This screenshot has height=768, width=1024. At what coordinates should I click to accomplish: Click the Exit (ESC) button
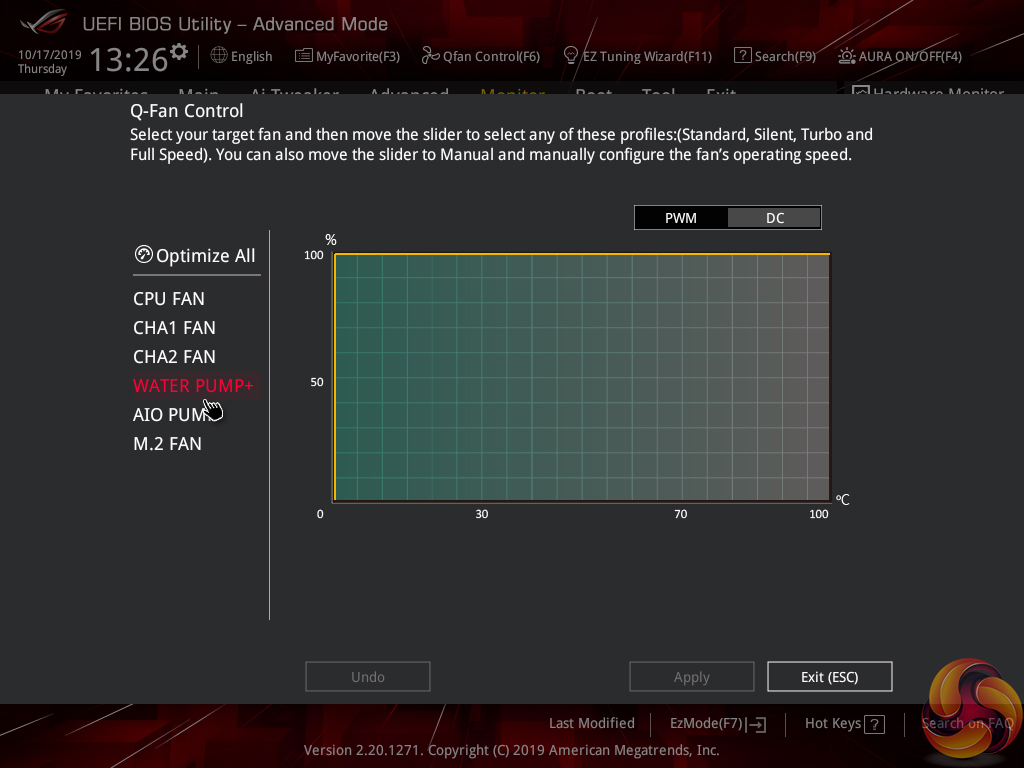tap(829, 677)
